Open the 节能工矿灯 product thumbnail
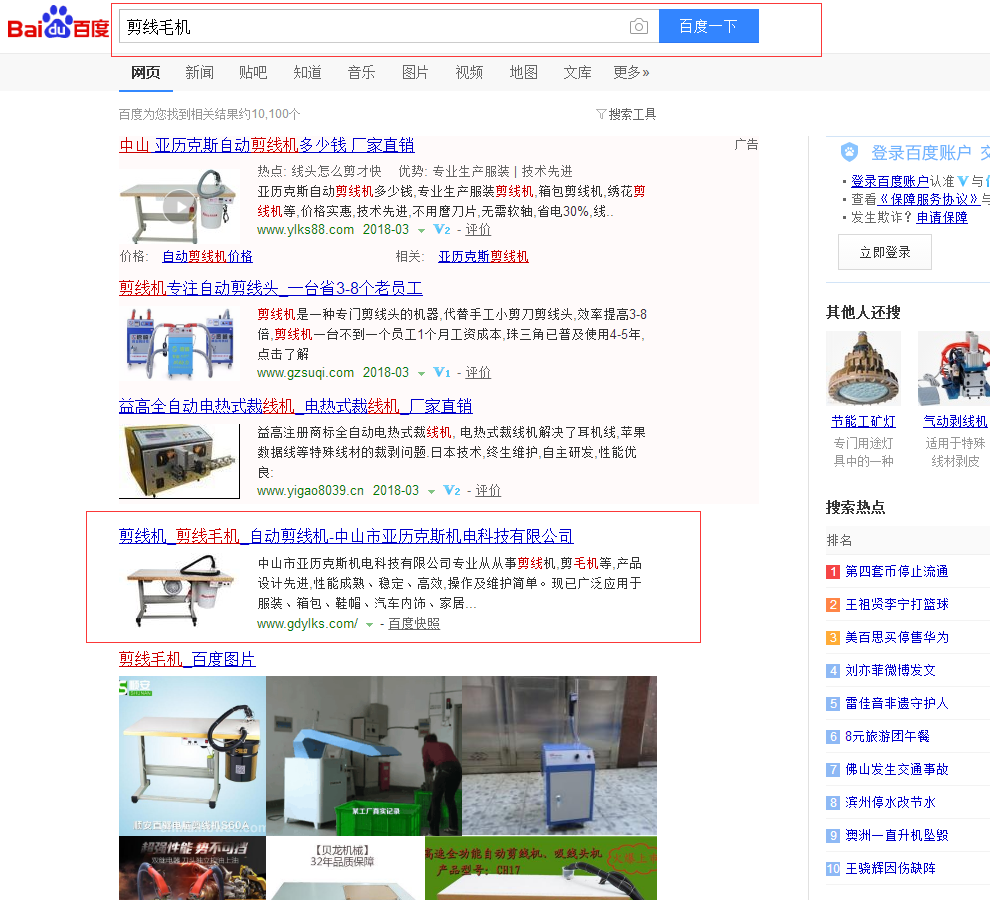 [863, 368]
